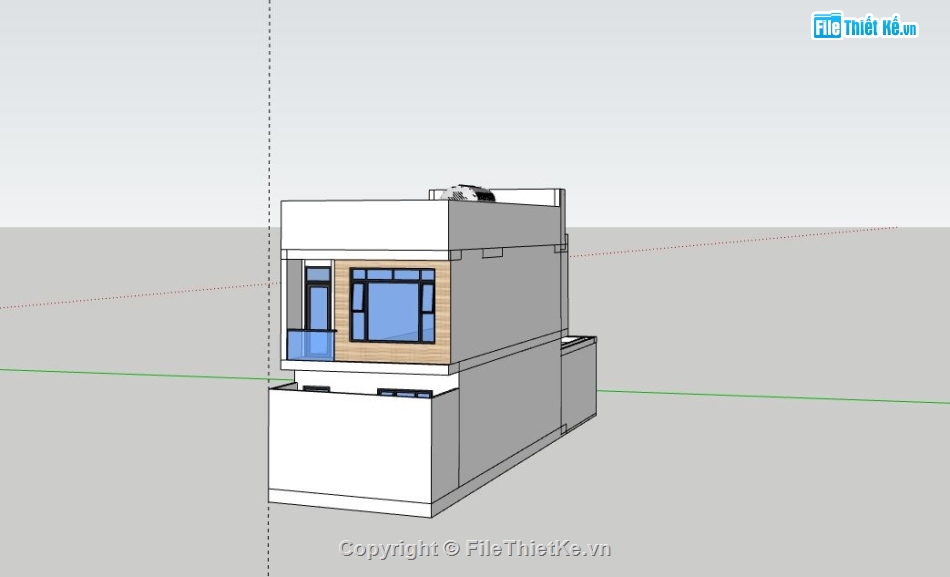Select the large blue glass window pane
This screenshot has width=950, height=577.
point(393,312)
